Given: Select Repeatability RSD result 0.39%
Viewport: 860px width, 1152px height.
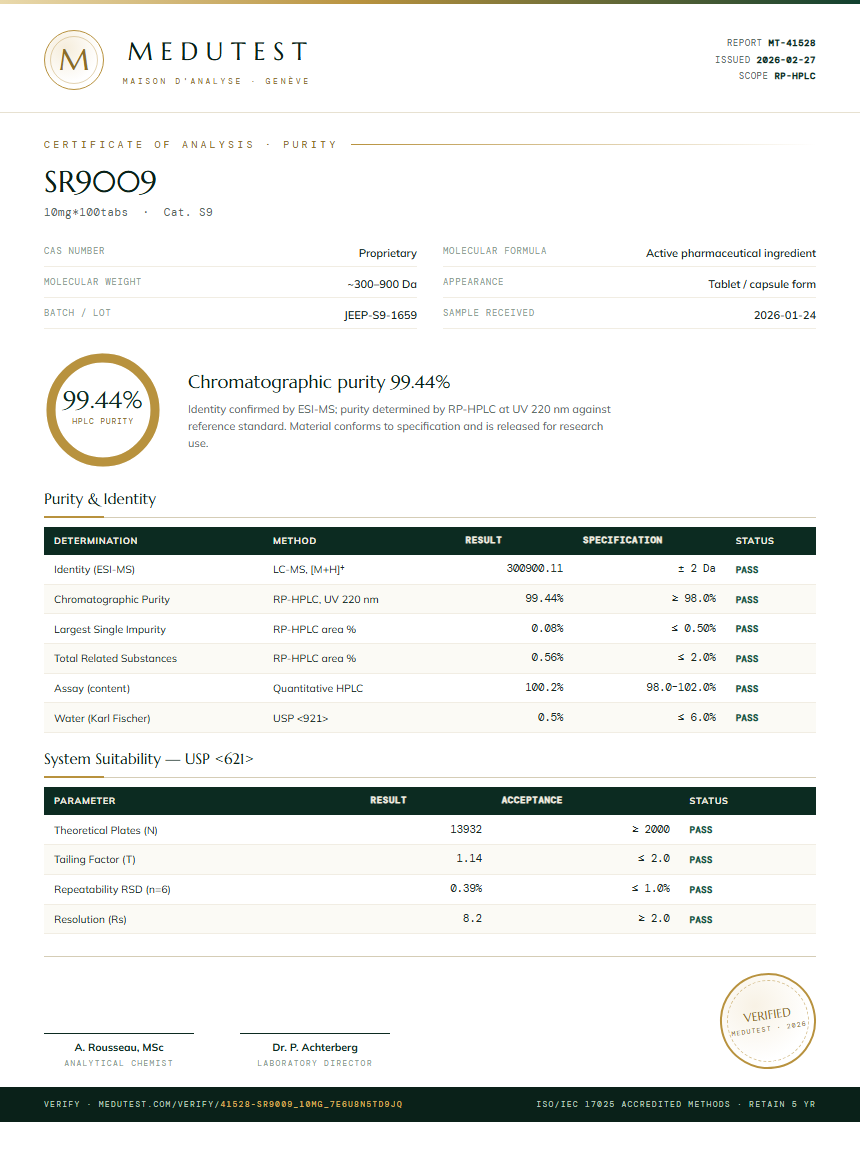Looking at the screenshot, I should click(466, 889).
